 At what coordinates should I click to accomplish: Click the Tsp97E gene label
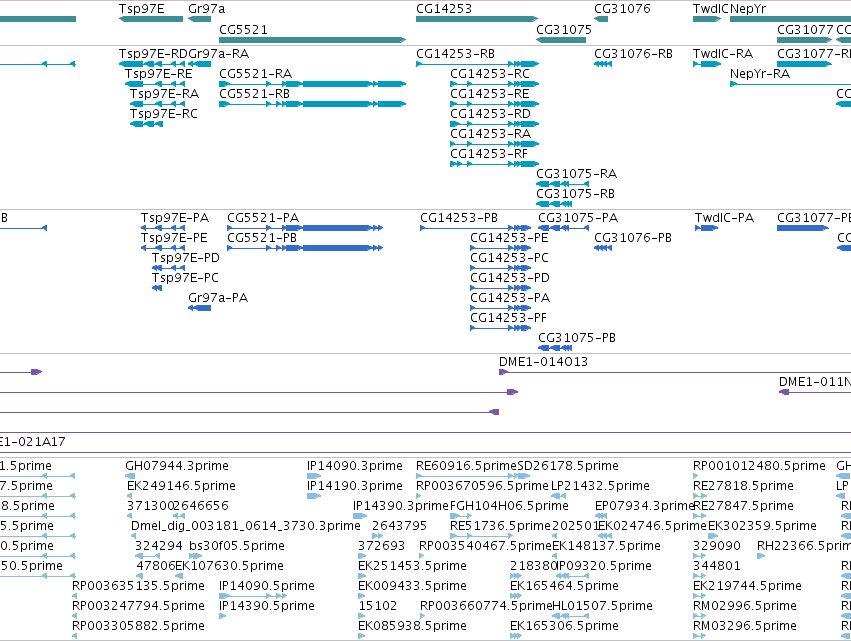point(142,9)
